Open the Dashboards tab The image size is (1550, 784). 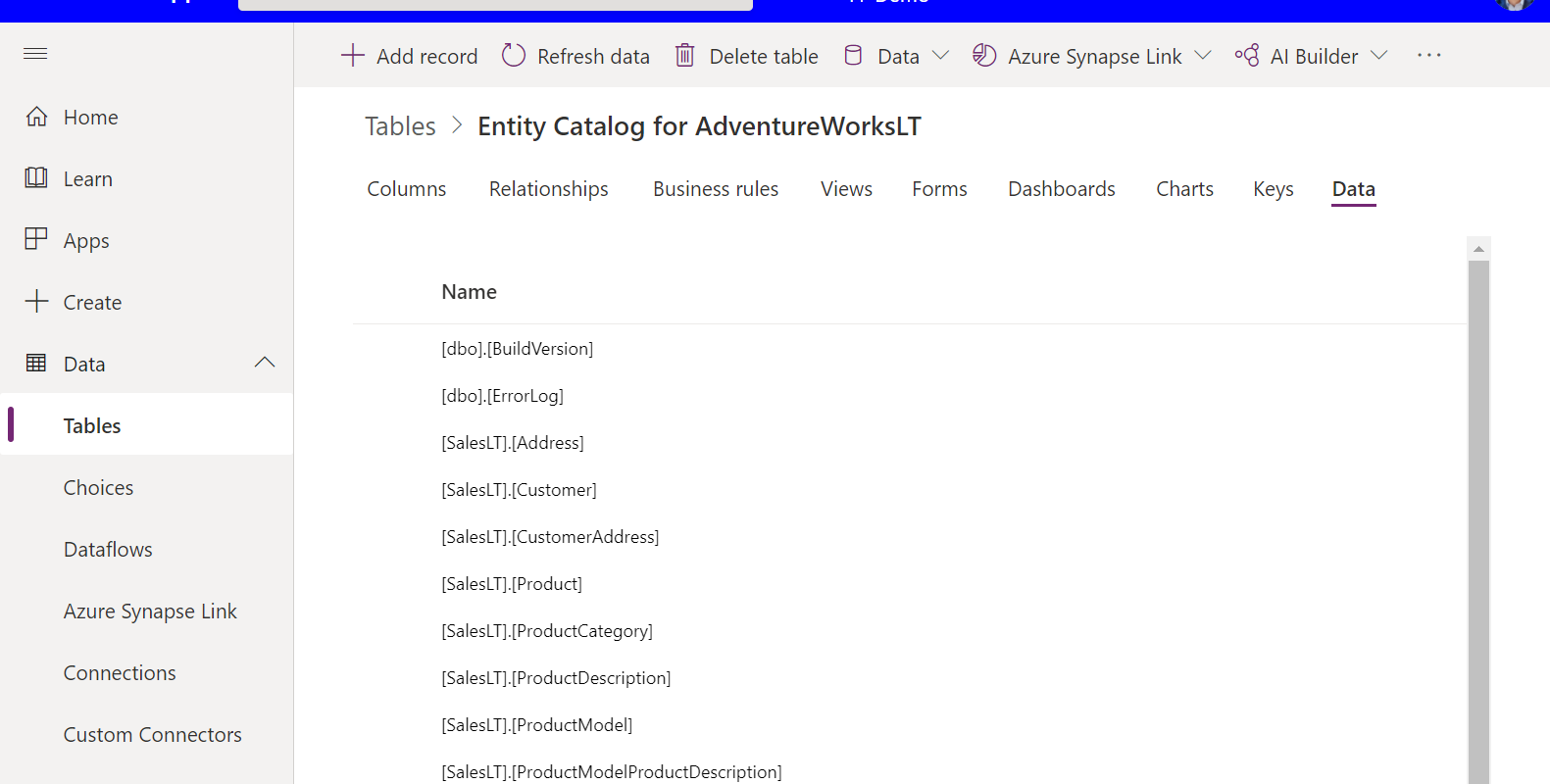1062,188
